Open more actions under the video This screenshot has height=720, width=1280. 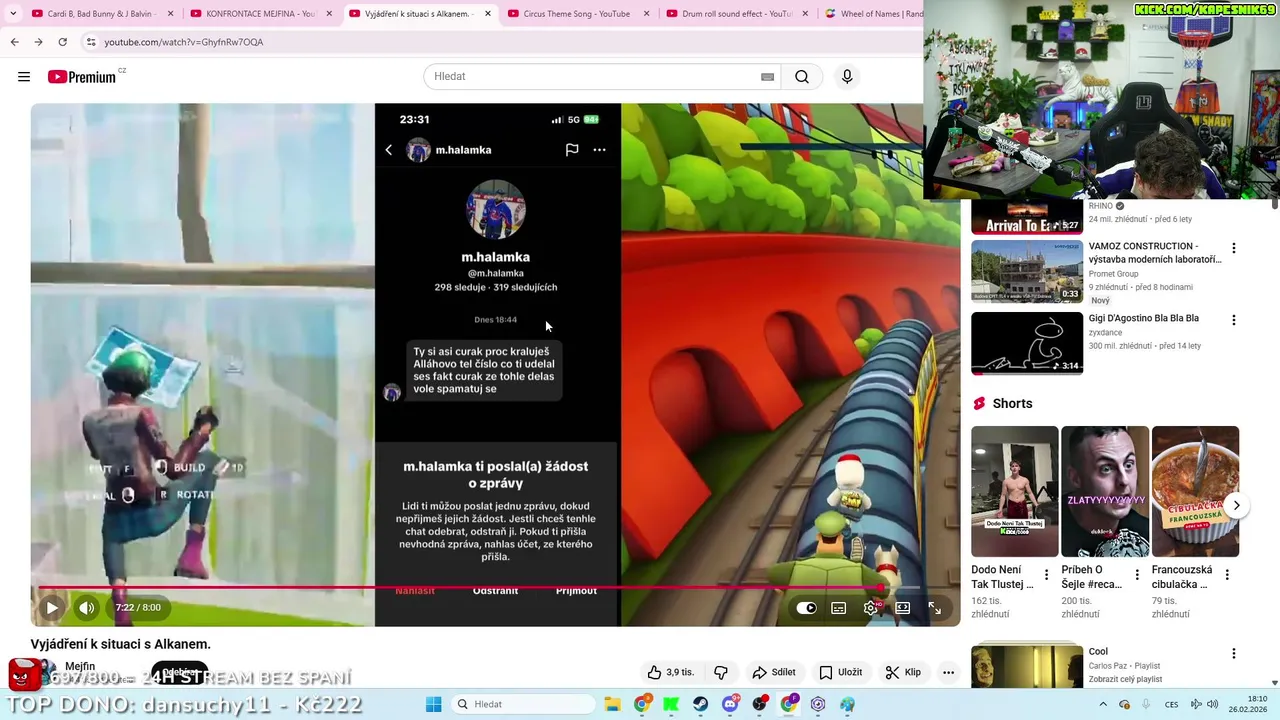[x=948, y=672]
